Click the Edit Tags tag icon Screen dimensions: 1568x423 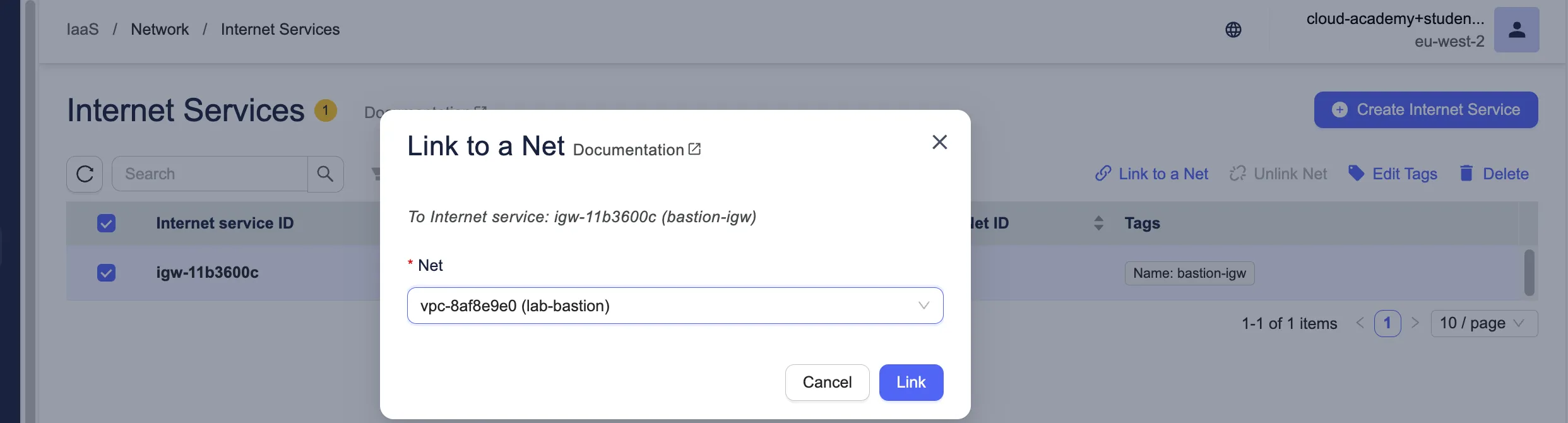pyautogui.click(x=1356, y=173)
